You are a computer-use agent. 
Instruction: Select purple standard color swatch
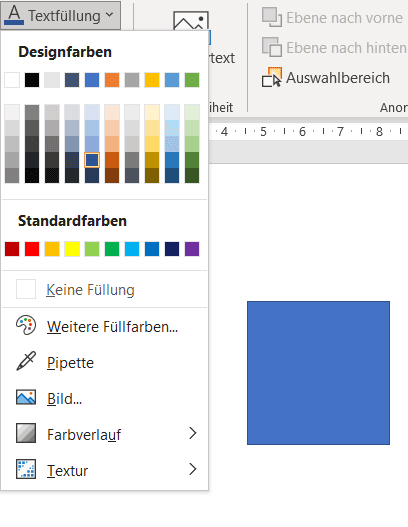pos(192,249)
